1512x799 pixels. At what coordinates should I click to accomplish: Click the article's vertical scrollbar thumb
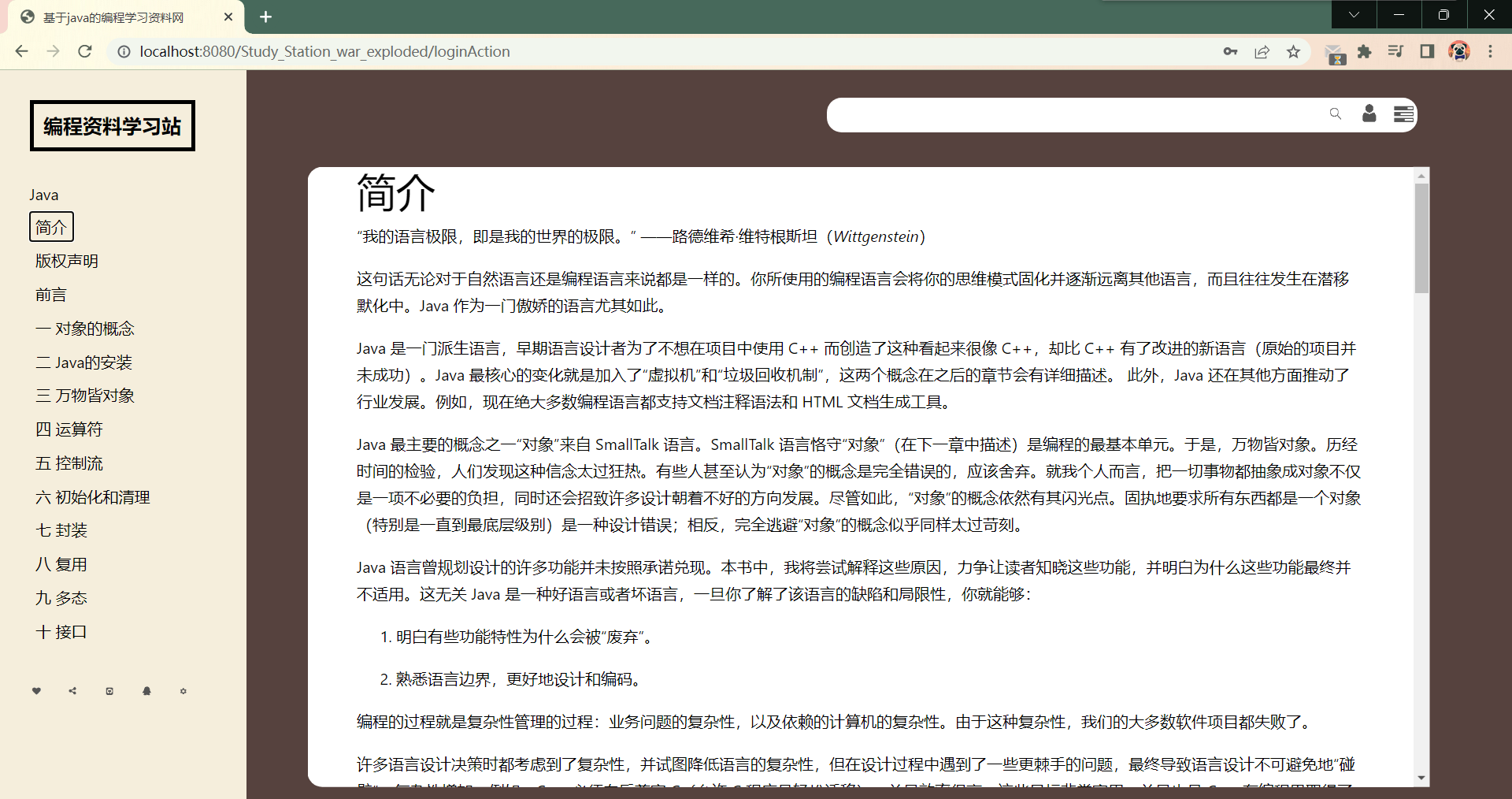tap(1421, 236)
